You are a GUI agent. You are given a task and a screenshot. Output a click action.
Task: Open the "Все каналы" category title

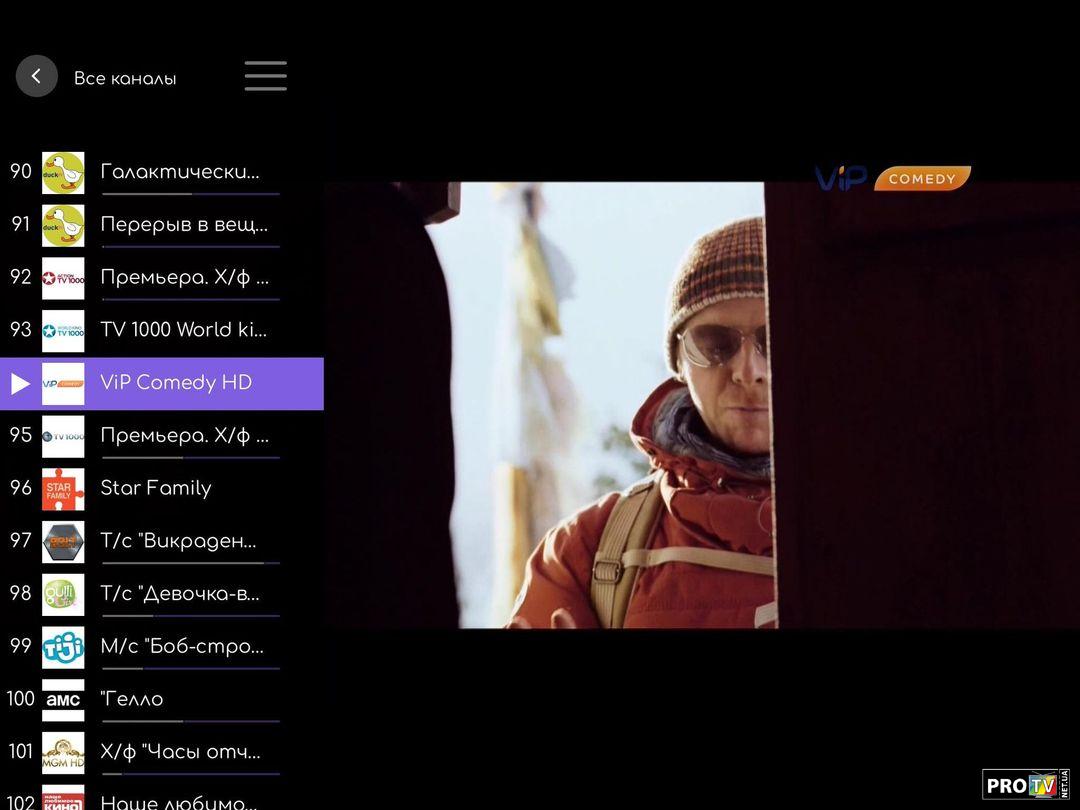pyautogui.click(x=125, y=78)
